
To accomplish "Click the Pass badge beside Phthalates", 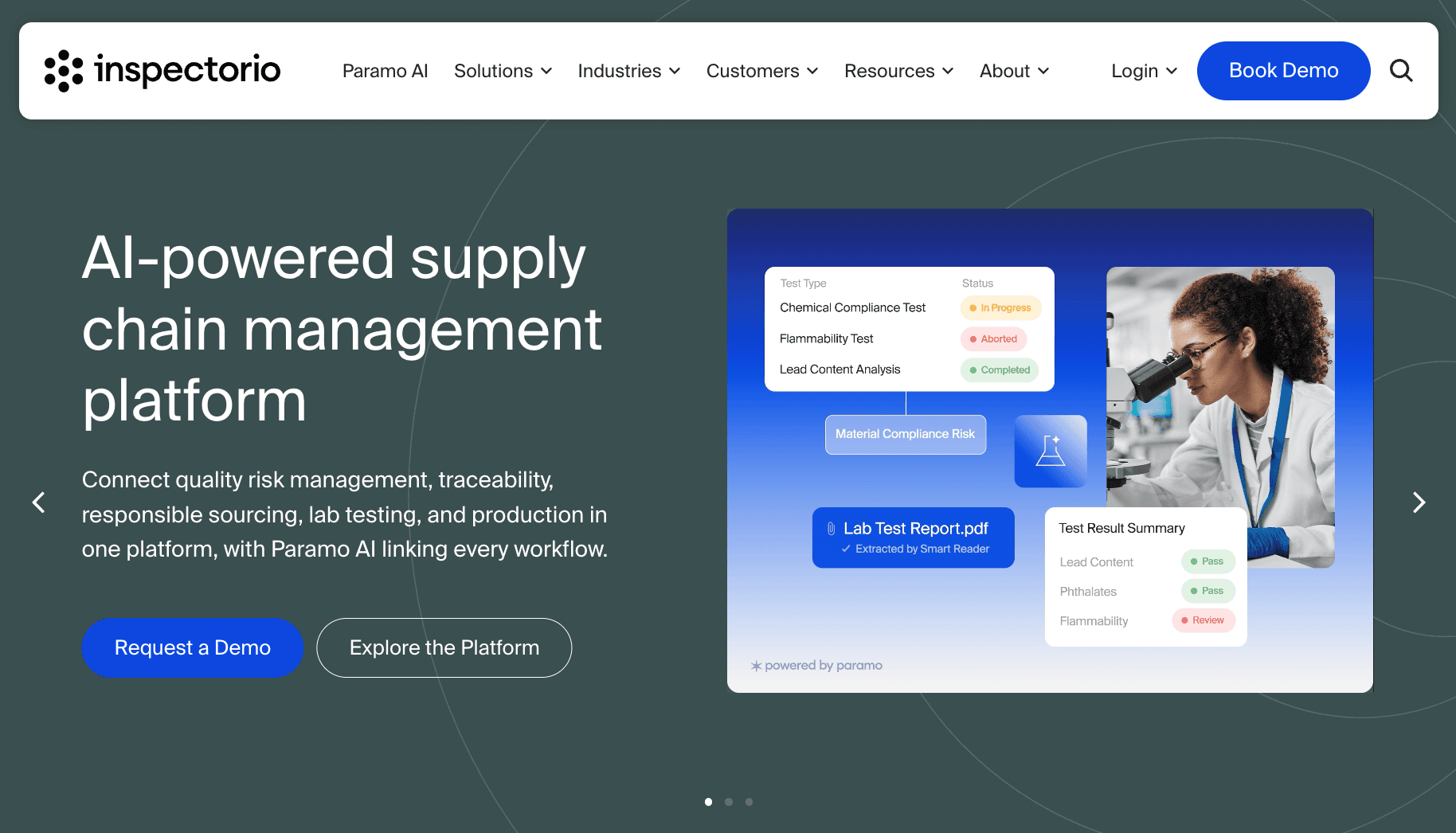I will (1208, 591).
